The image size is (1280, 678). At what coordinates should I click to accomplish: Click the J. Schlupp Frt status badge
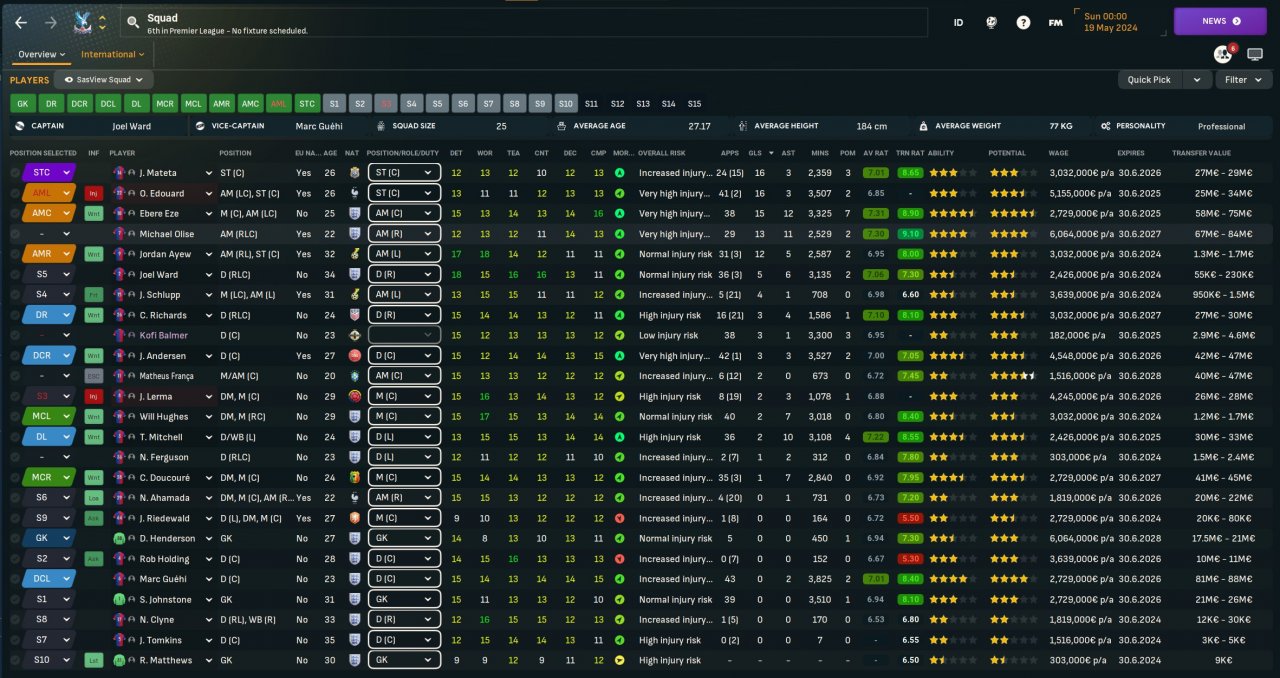(94, 295)
